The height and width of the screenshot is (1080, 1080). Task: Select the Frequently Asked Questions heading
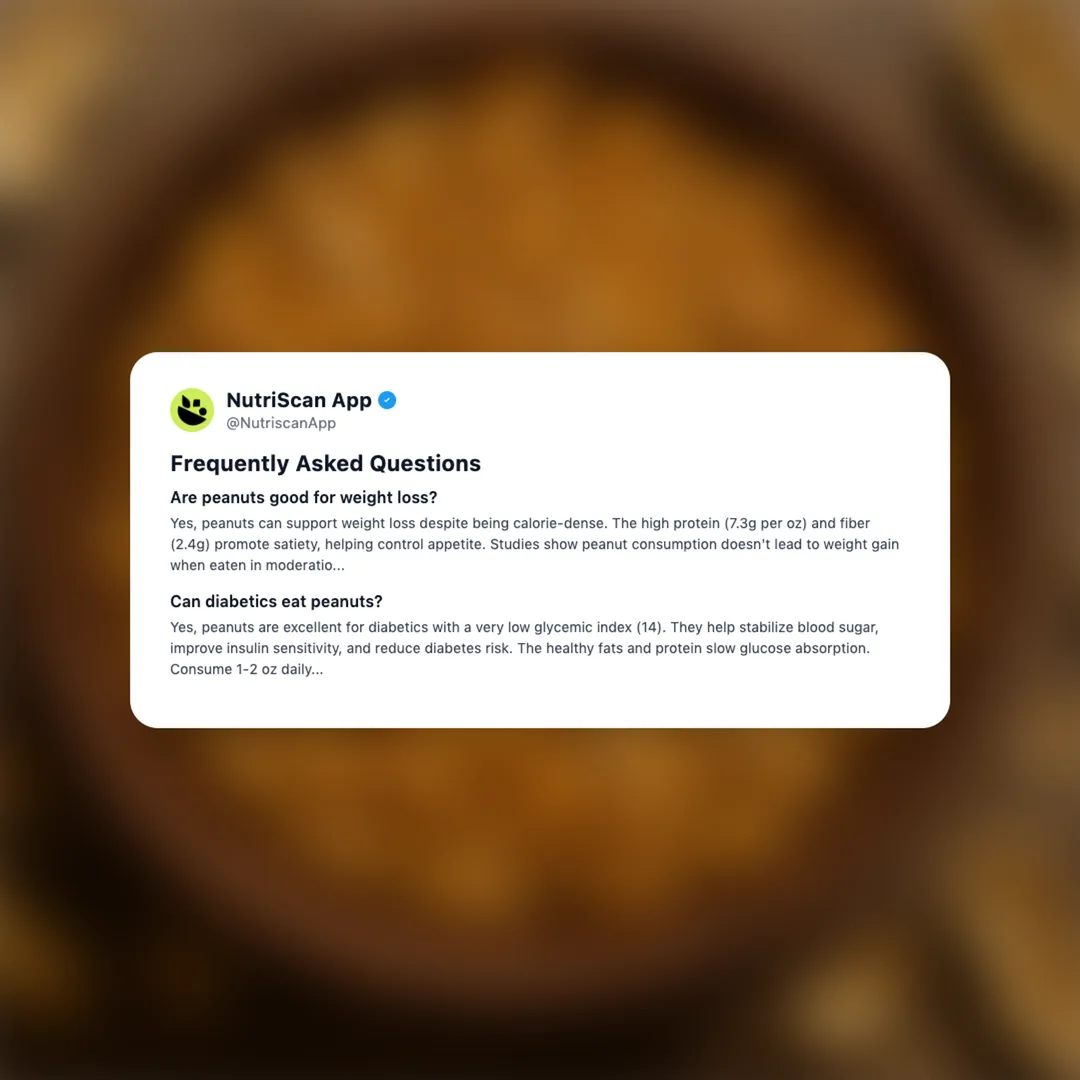[x=325, y=464]
